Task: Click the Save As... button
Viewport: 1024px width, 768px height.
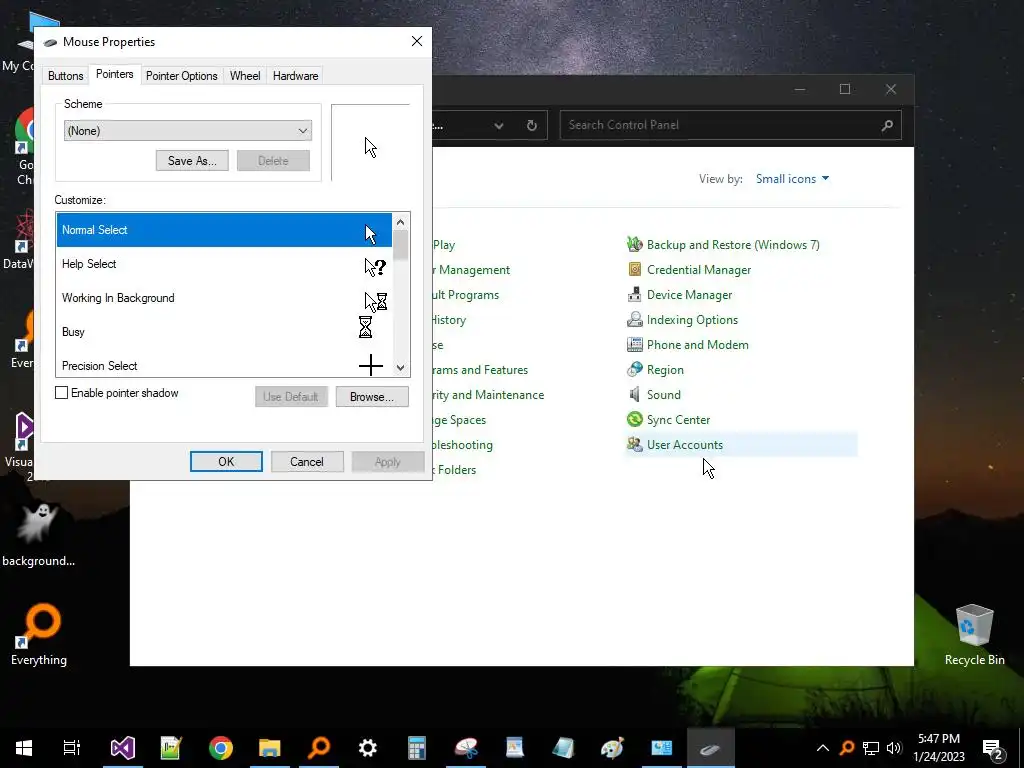Action: pos(192,161)
